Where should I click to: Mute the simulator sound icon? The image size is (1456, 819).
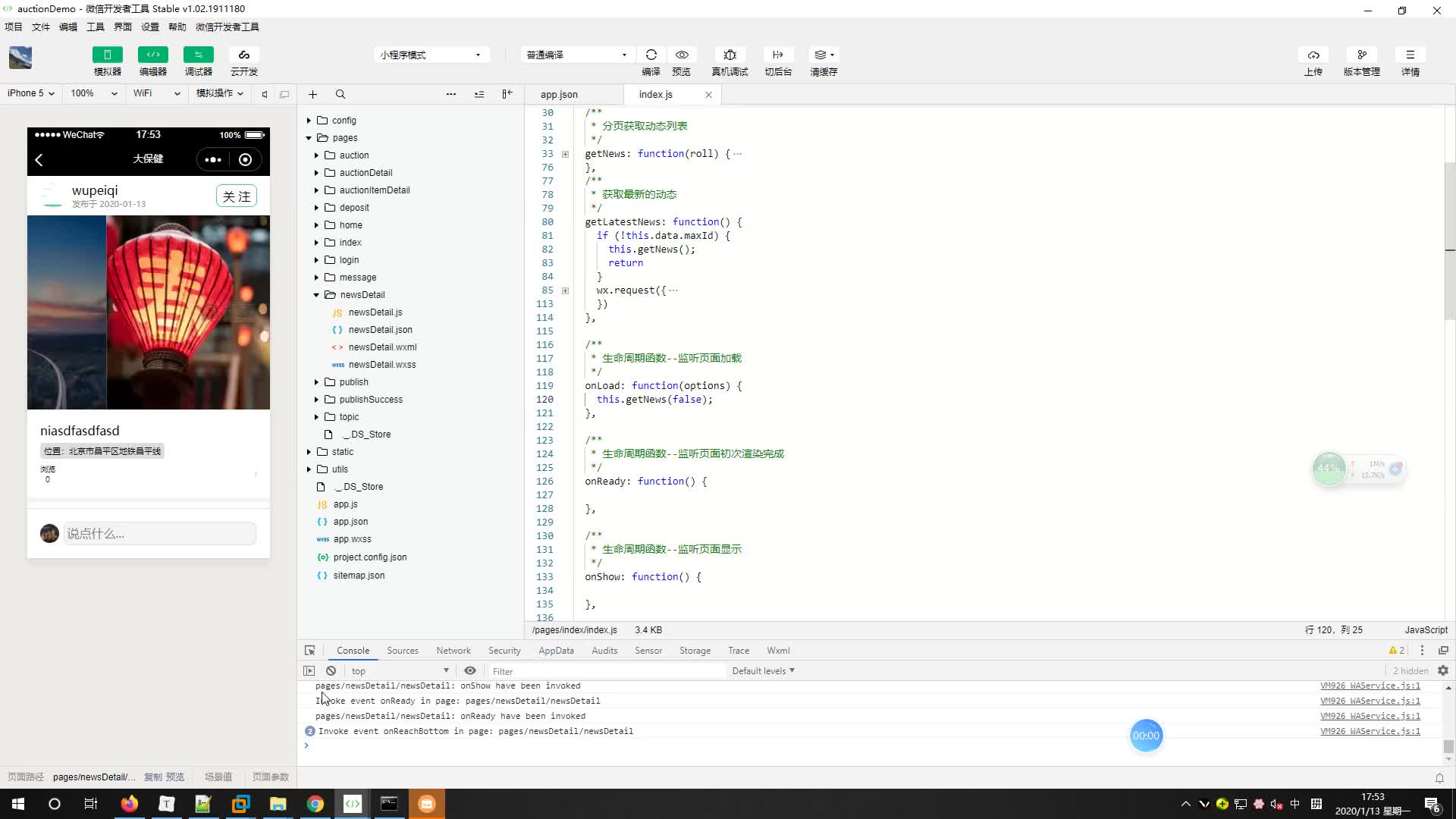(265, 94)
